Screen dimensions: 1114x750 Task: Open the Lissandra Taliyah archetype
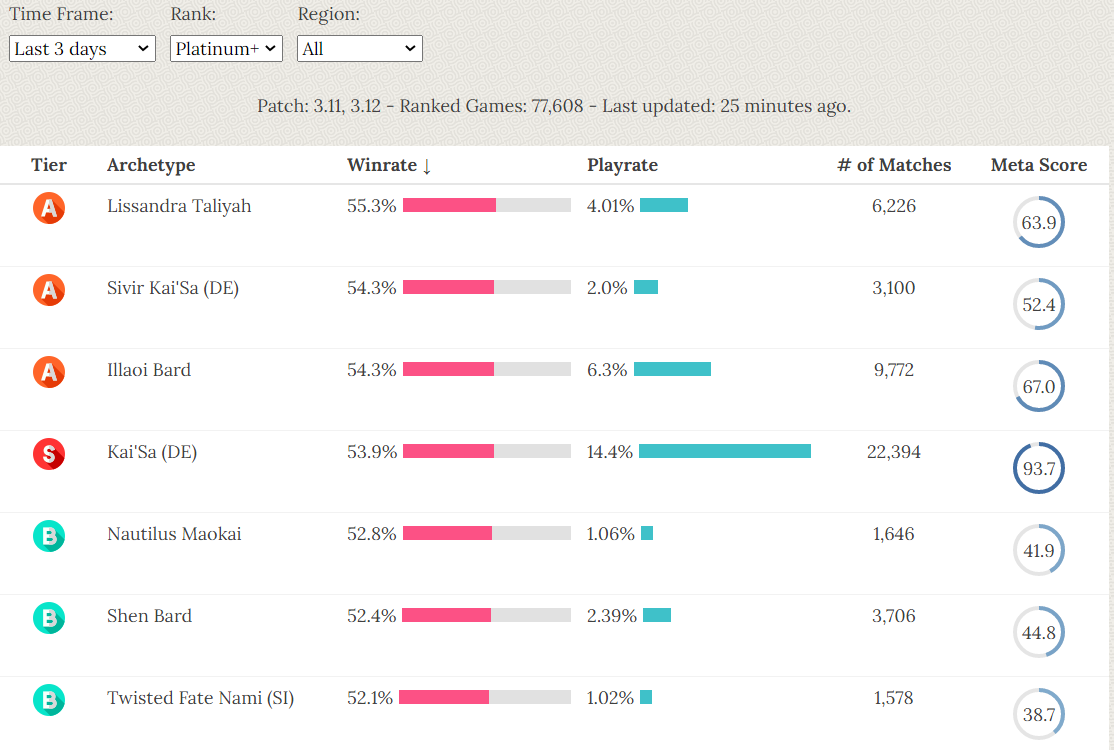tap(179, 206)
